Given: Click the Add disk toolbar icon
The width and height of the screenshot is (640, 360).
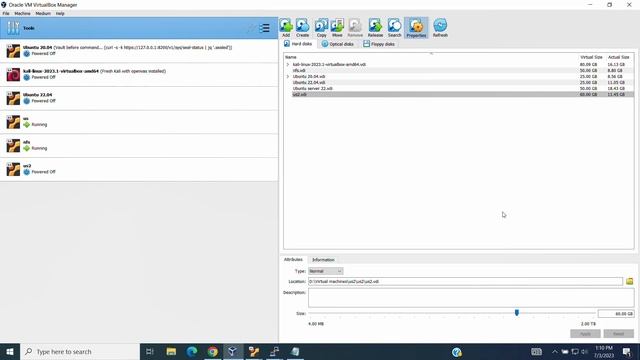Looking at the screenshot, I should click(286, 28).
